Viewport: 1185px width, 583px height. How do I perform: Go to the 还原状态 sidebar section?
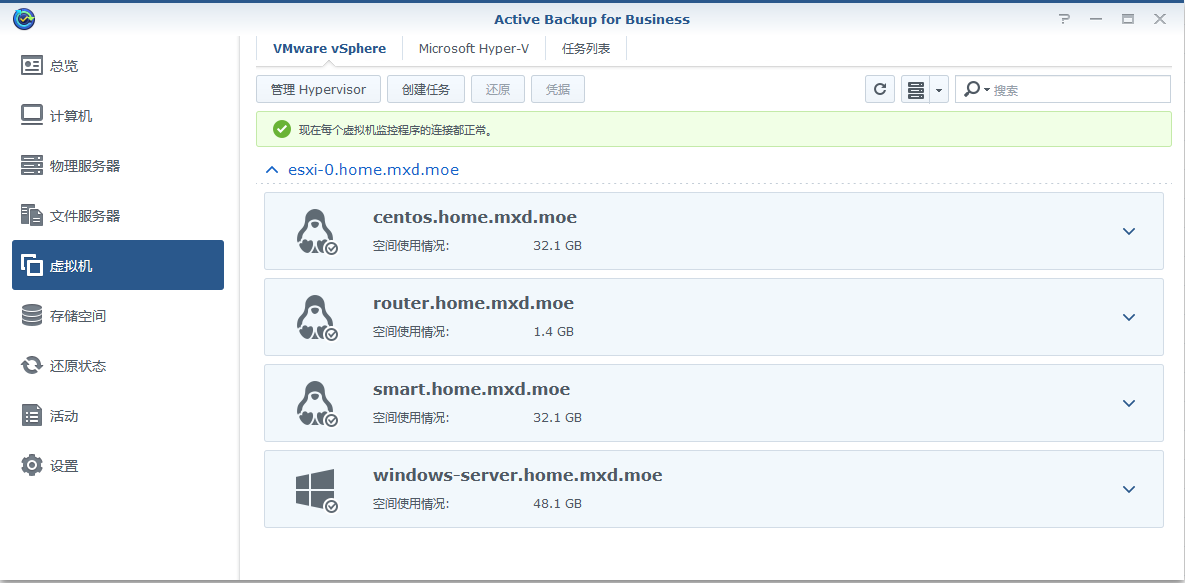[x=118, y=365]
